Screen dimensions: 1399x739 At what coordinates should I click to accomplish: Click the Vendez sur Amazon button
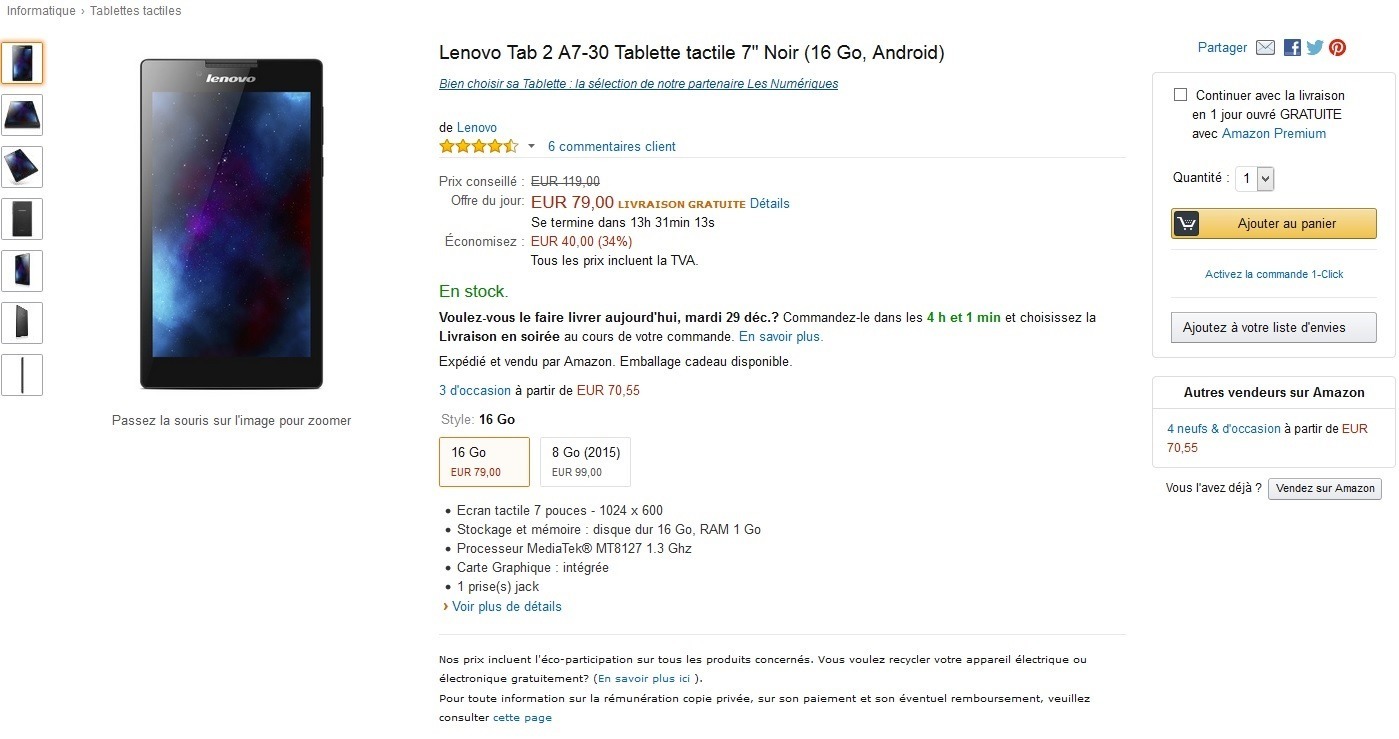1324,488
